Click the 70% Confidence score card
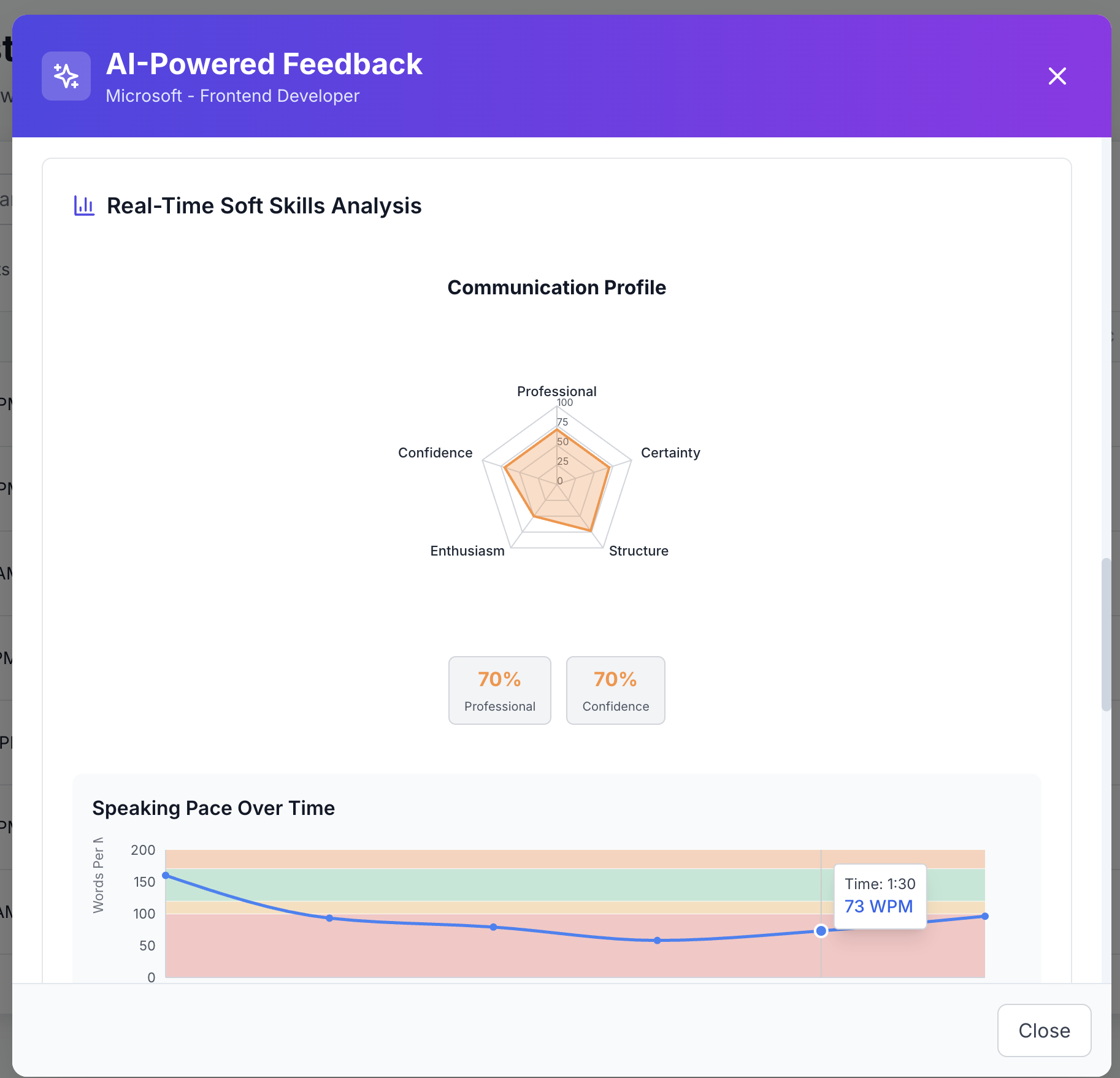Image resolution: width=1120 pixels, height=1078 pixels. point(615,690)
